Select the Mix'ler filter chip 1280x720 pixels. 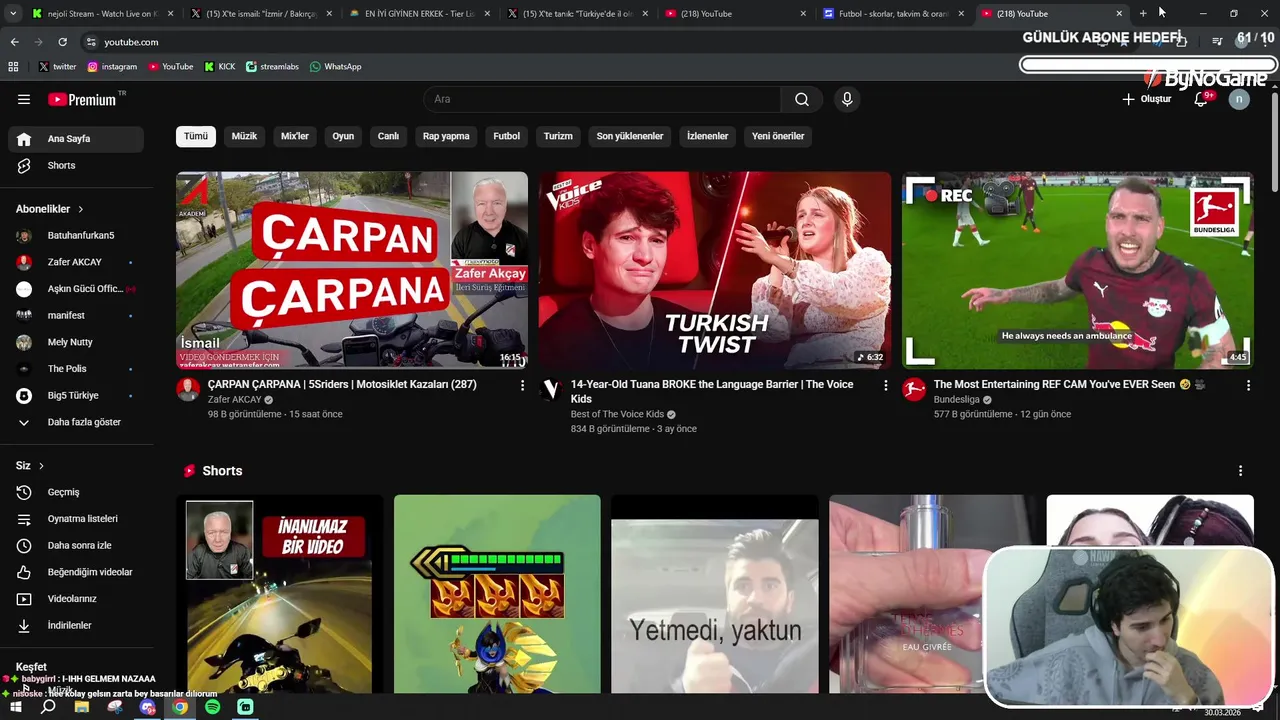pos(295,136)
